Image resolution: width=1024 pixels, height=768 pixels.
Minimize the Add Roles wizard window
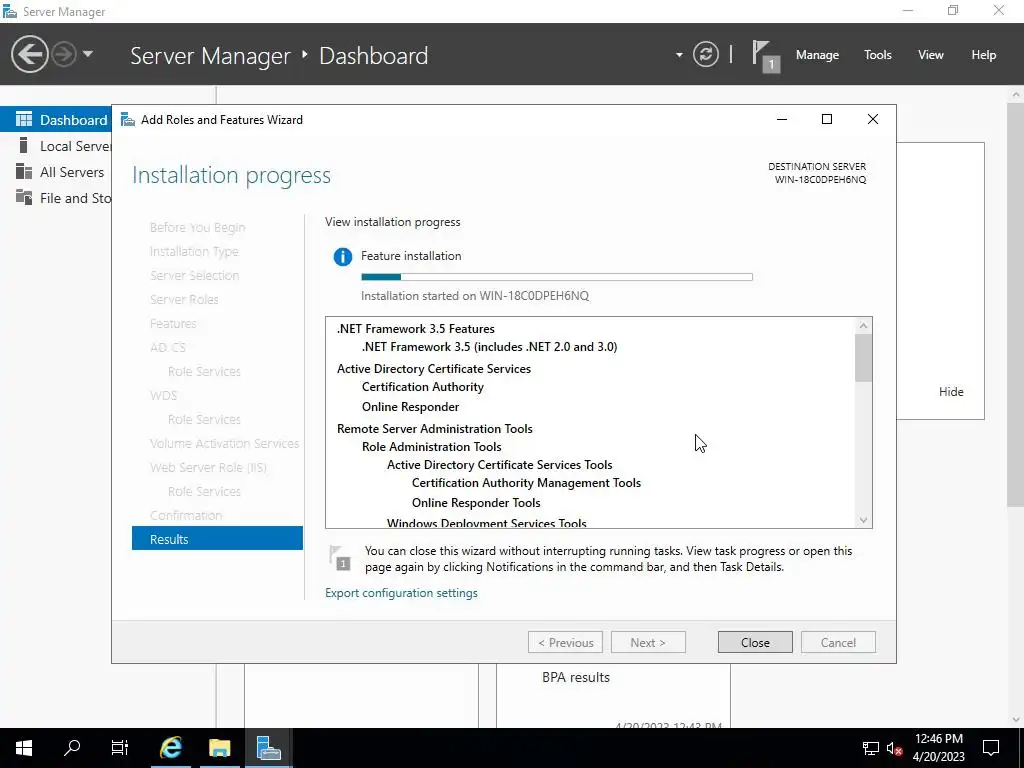click(x=782, y=119)
